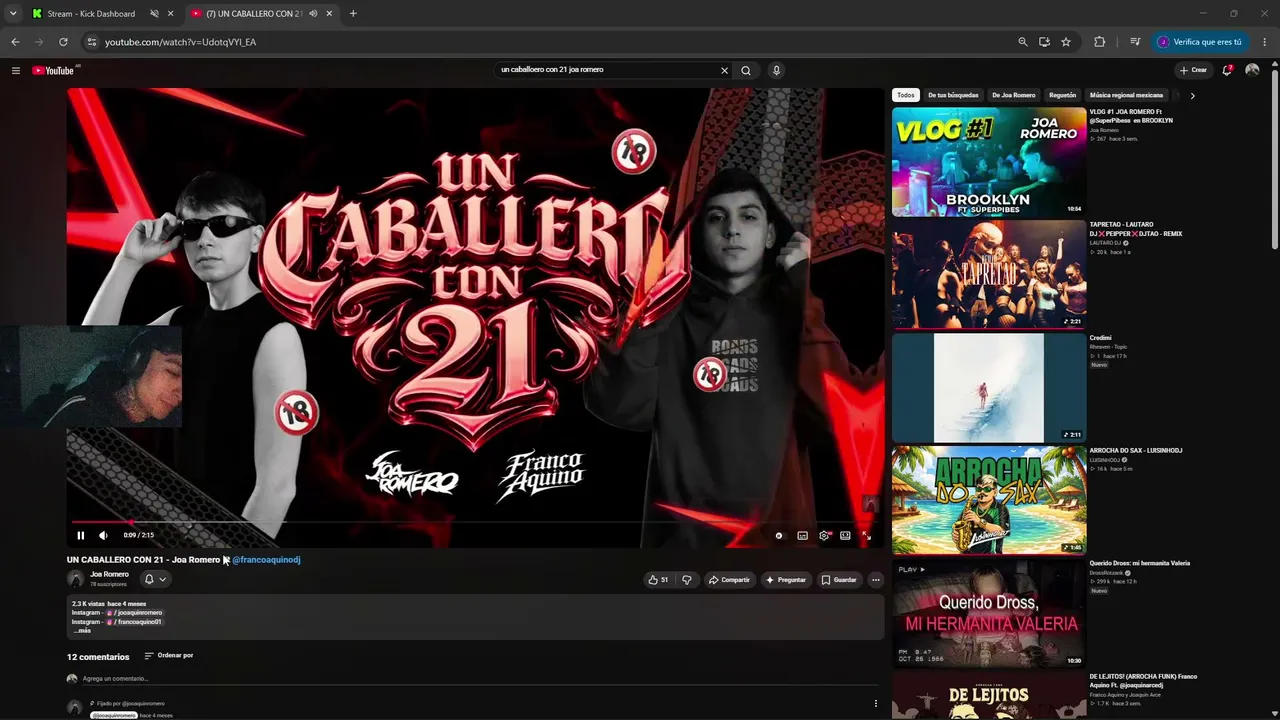Open the pinned comment's three-dot menu
Viewport: 1280px width, 720px height.
tap(876, 704)
